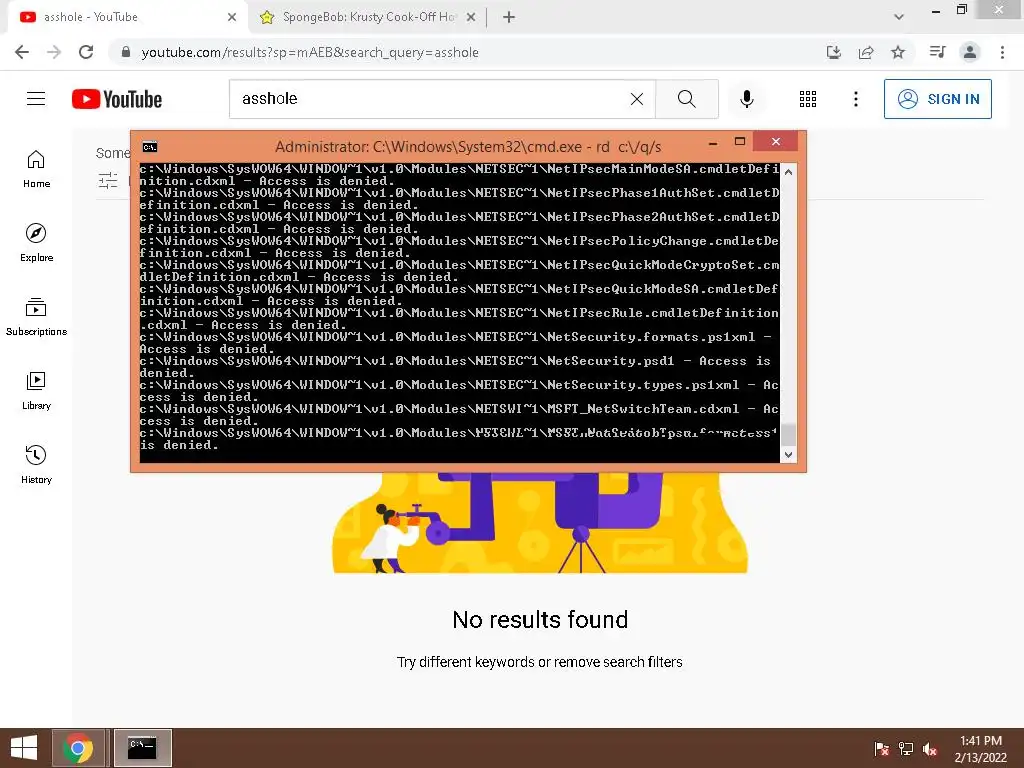Open Action Center flag in tray
The height and width of the screenshot is (768, 1024).
(x=881, y=748)
